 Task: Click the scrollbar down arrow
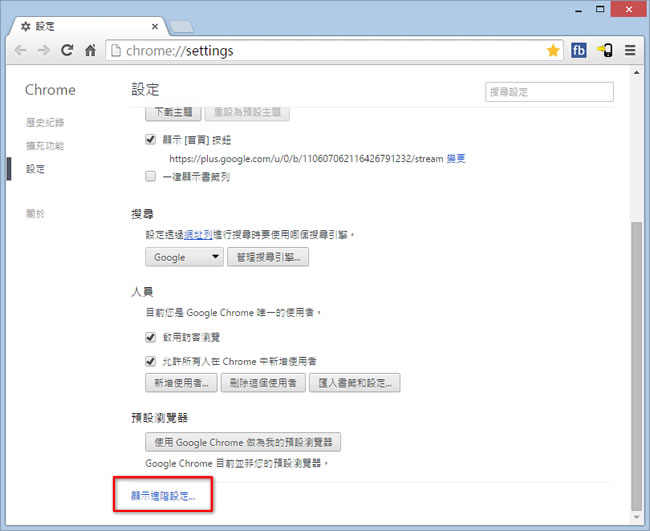[x=636, y=516]
